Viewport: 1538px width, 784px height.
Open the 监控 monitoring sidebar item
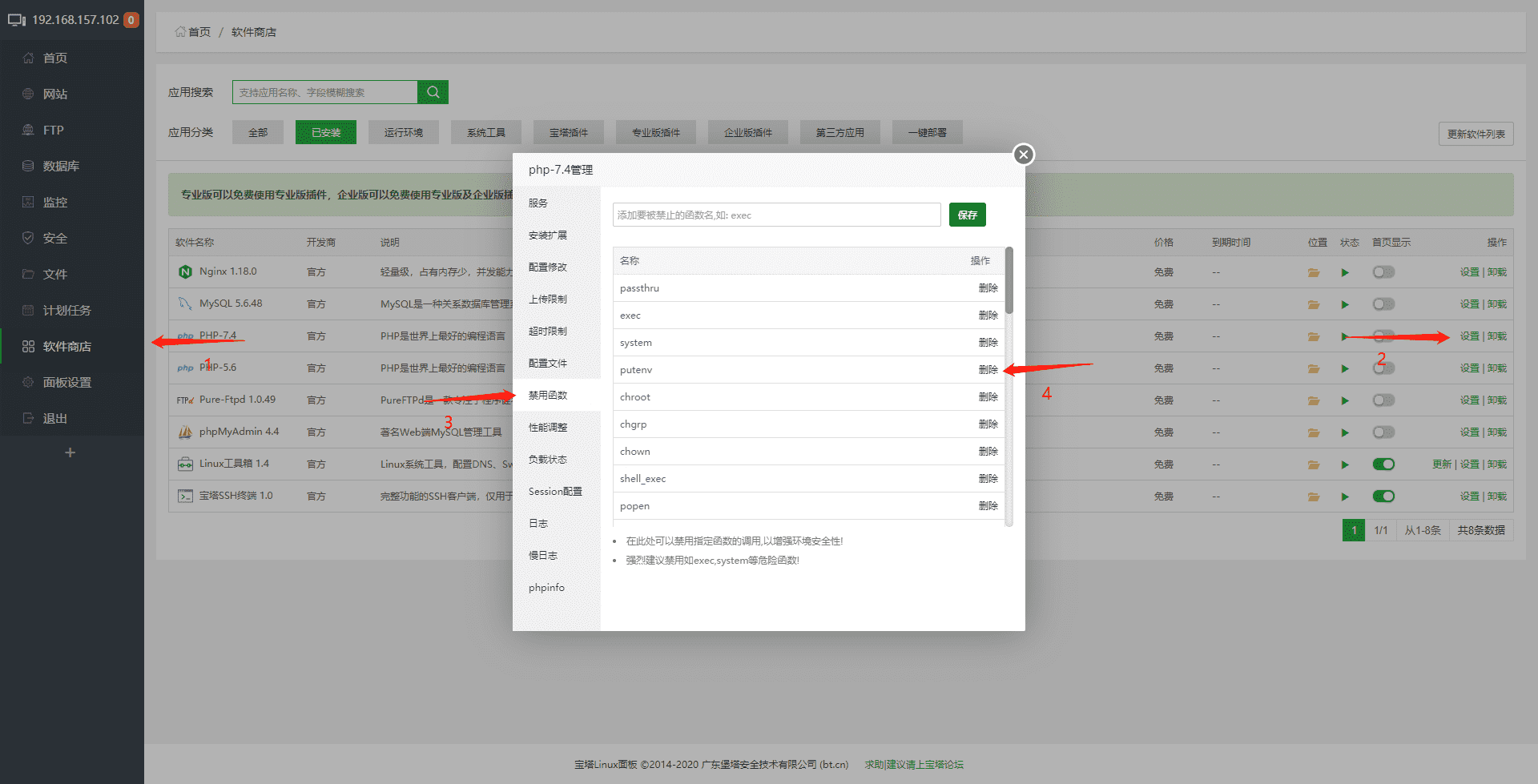(x=54, y=202)
